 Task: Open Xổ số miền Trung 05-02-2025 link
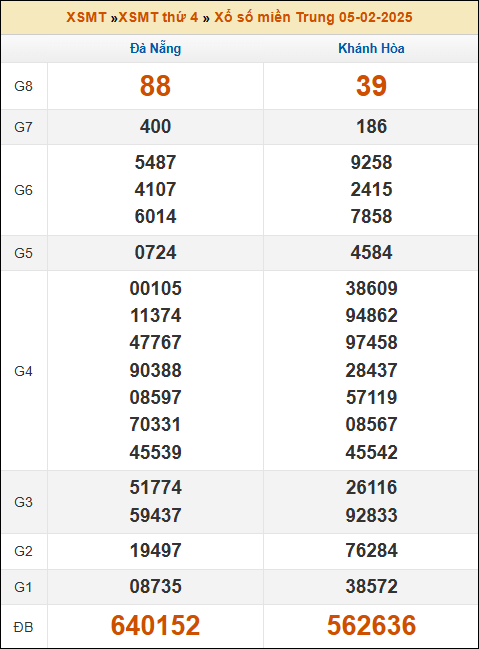313,17
